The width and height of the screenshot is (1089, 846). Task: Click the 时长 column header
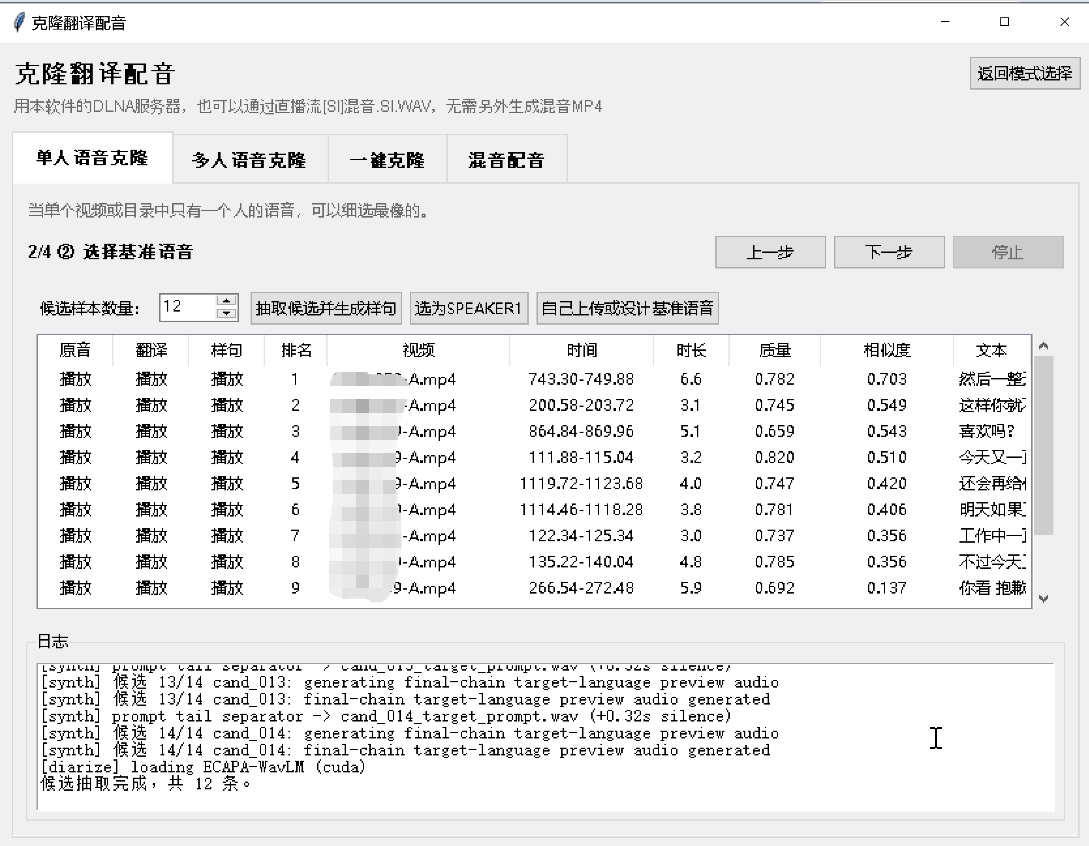pos(691,350)
